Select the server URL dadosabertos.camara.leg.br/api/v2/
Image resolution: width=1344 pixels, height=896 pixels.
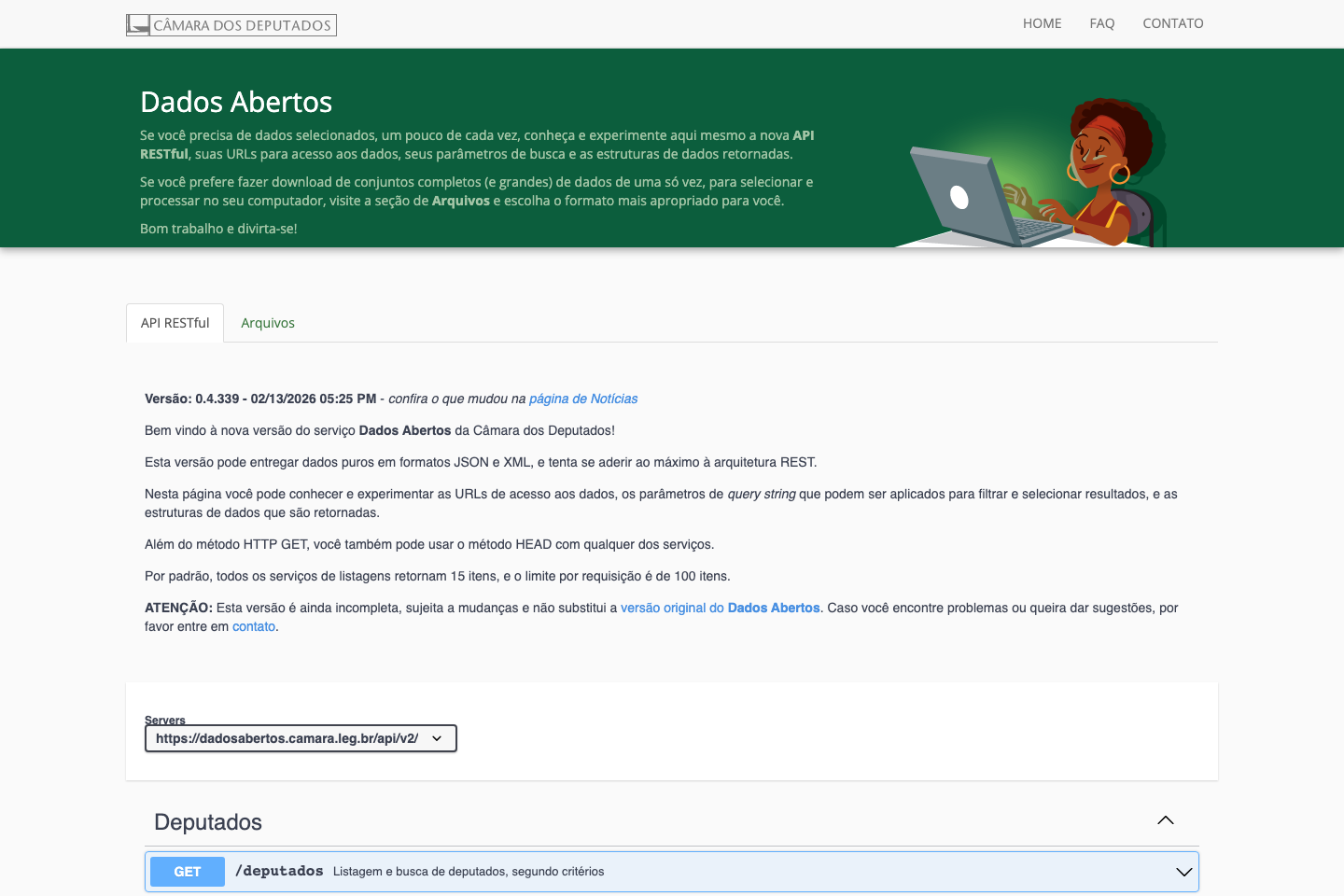pyautogui.click(x=289, y=737)
